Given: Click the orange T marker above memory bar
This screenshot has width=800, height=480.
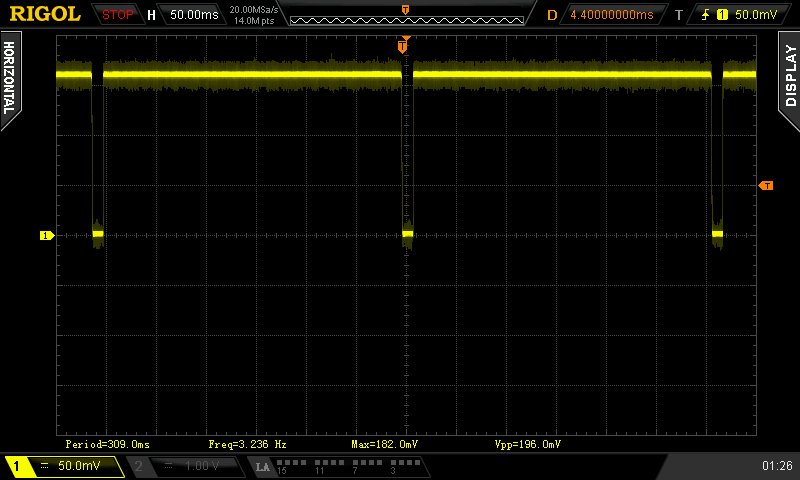Looking at the screenshot, I should pos(405,10).
